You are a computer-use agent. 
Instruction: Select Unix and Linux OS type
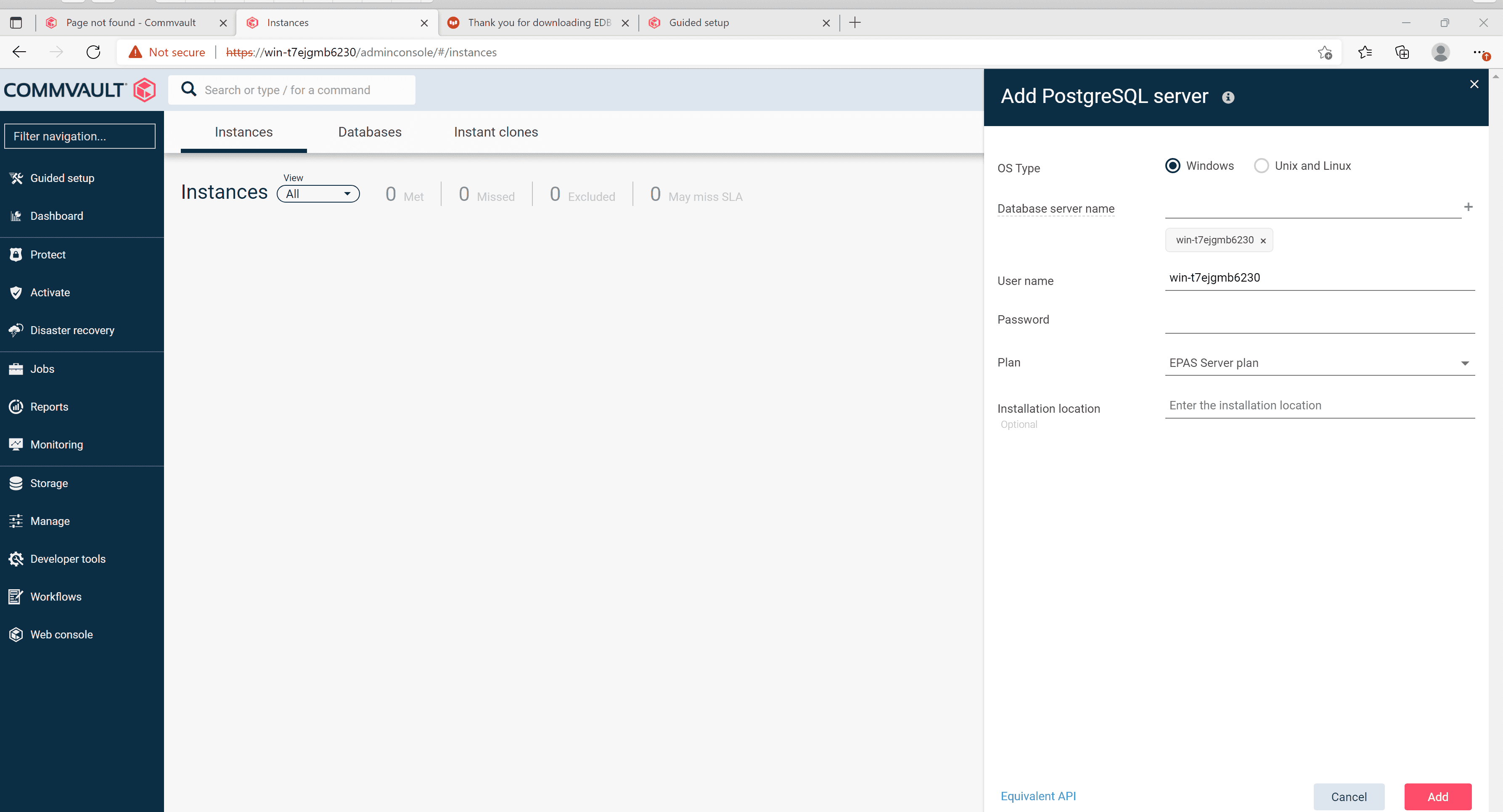click(1261, 166)
